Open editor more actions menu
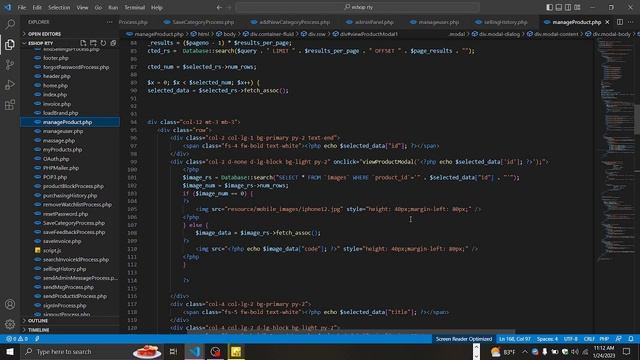Image resolution: width=640 pixels, height=360 pixels. [x=631, y=22]
